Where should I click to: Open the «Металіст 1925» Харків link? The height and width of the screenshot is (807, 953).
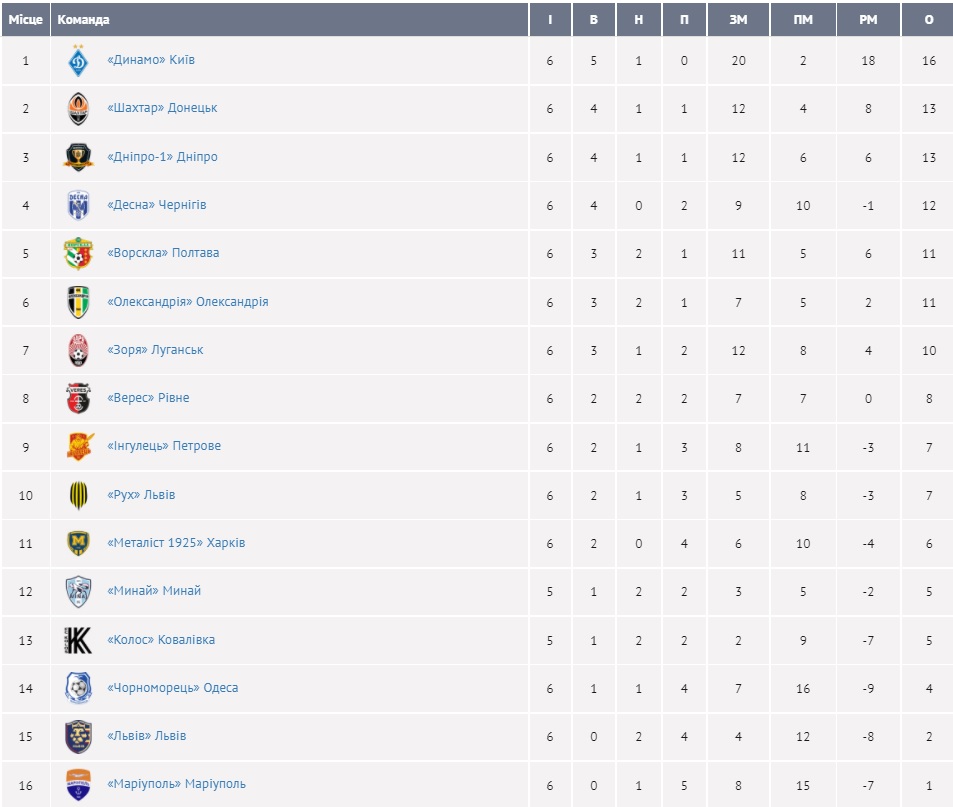[176, 543]
